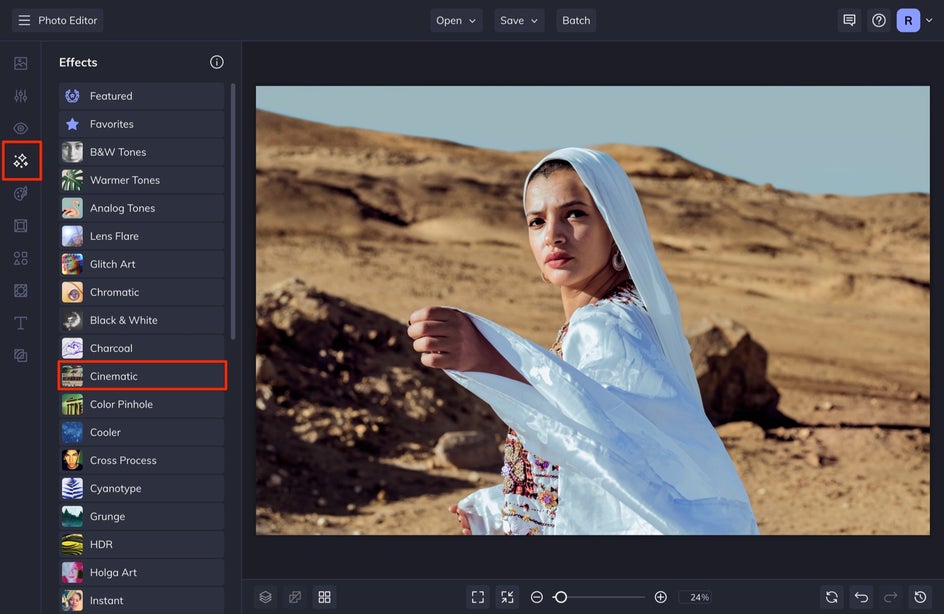Click the zoom in plus icon
Viewport: 944px width, 614px height.
pos(660,597)
